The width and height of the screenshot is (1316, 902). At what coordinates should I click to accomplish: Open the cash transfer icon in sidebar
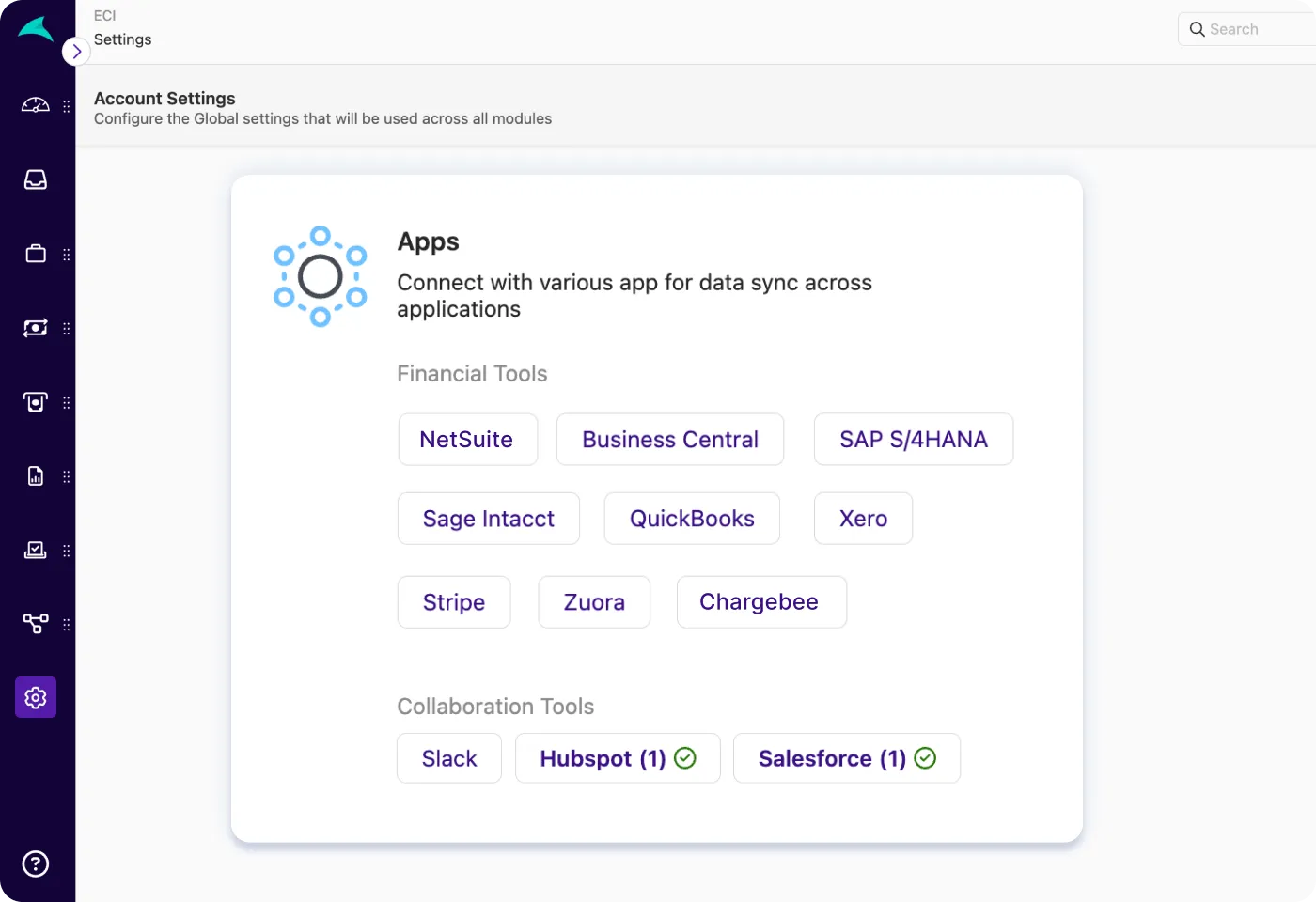point(36,328)
